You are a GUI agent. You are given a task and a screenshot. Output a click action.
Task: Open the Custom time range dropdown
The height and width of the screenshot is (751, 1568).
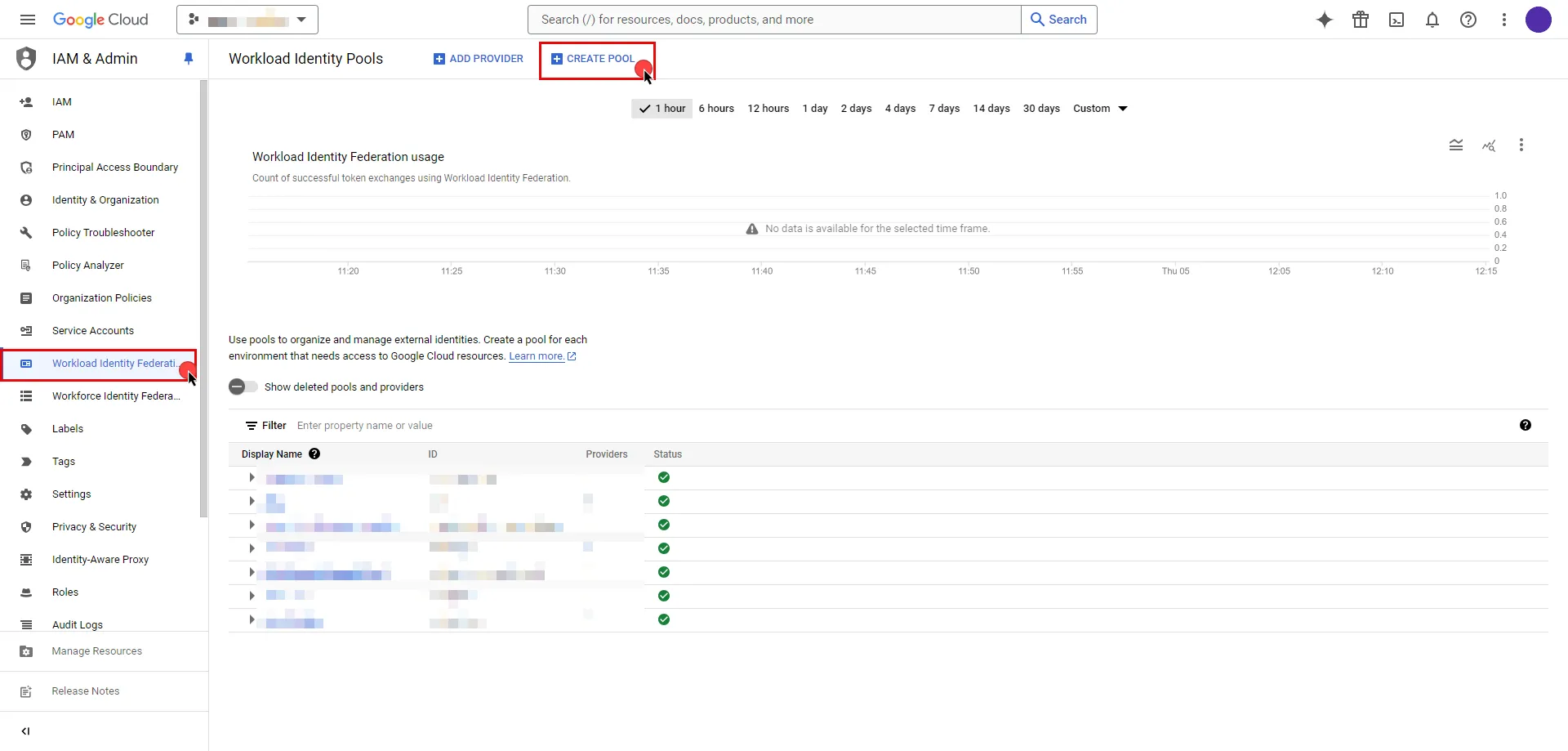[1100, 108]
